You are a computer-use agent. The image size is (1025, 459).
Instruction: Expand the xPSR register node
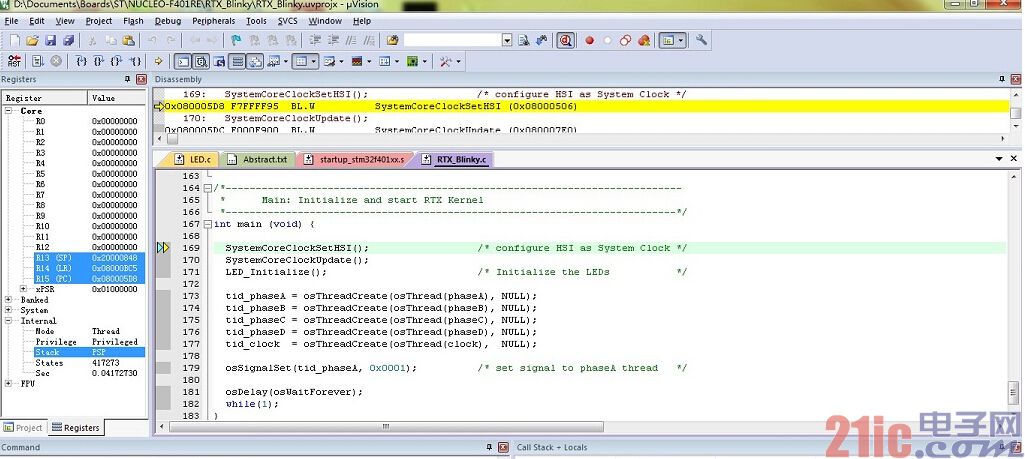pos(24,289)
